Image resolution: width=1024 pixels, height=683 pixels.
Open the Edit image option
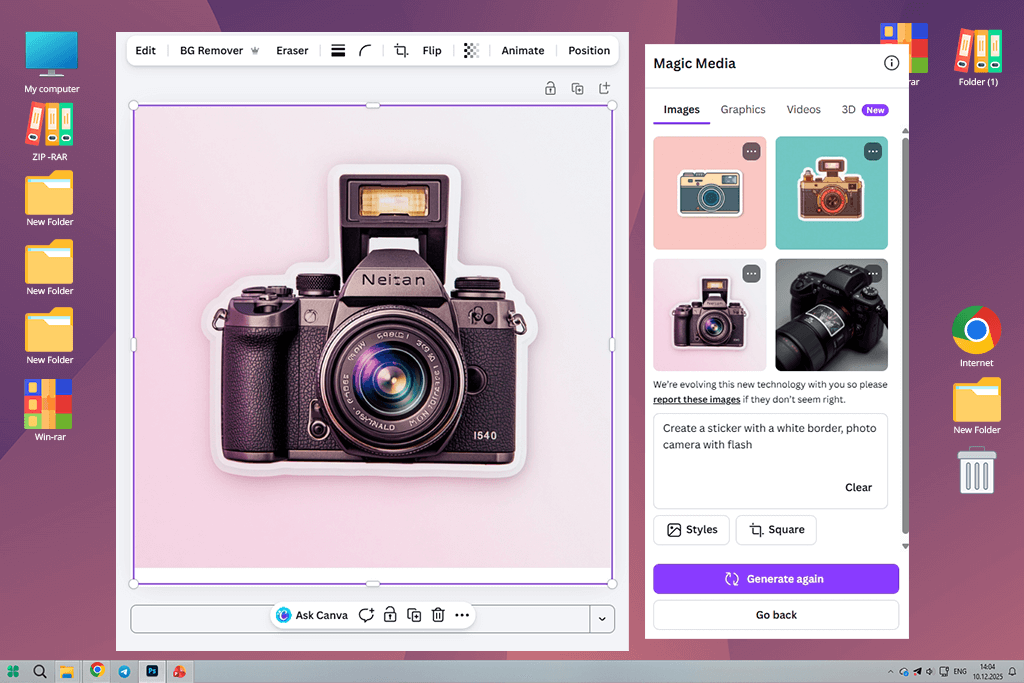(x=145, y=50)
